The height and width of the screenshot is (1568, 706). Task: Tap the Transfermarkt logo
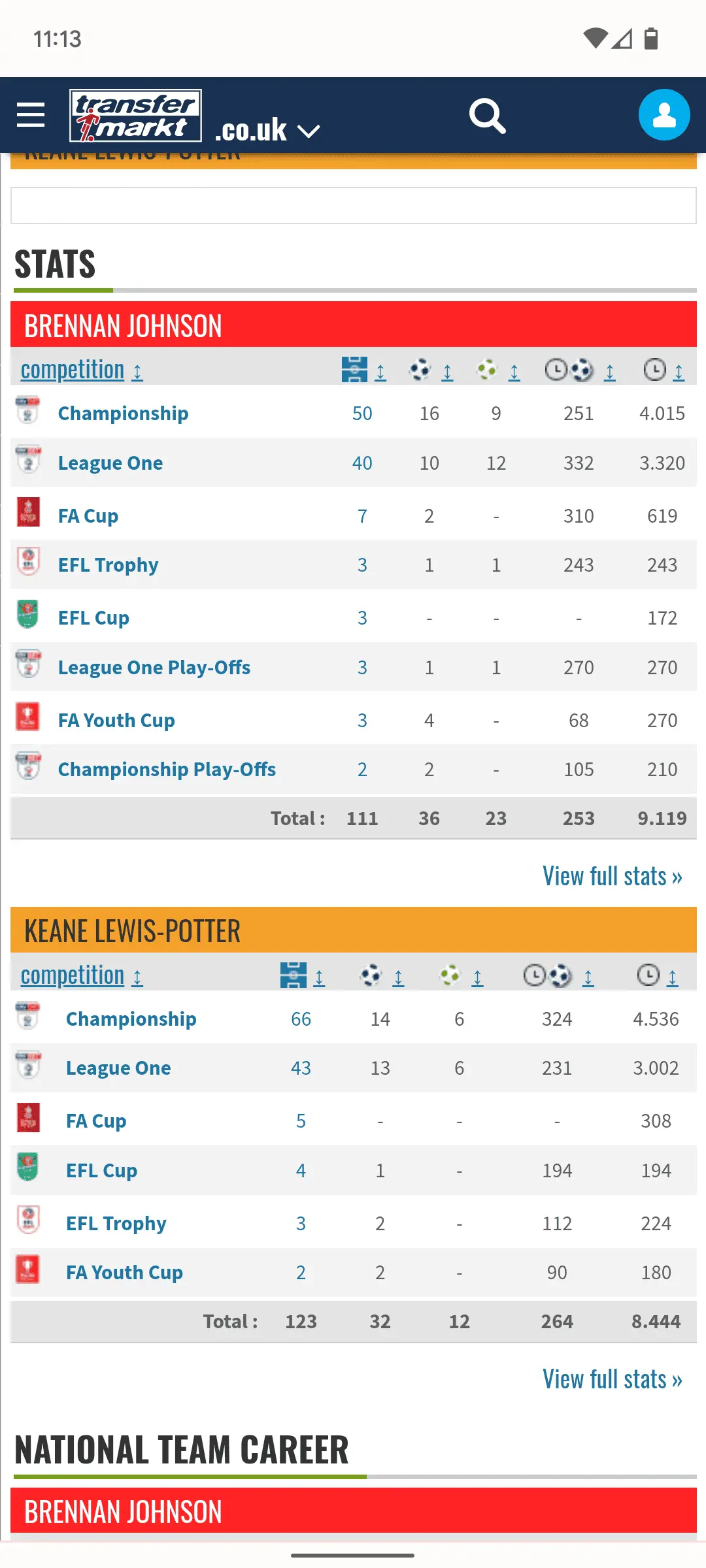(x=135, y=116)
